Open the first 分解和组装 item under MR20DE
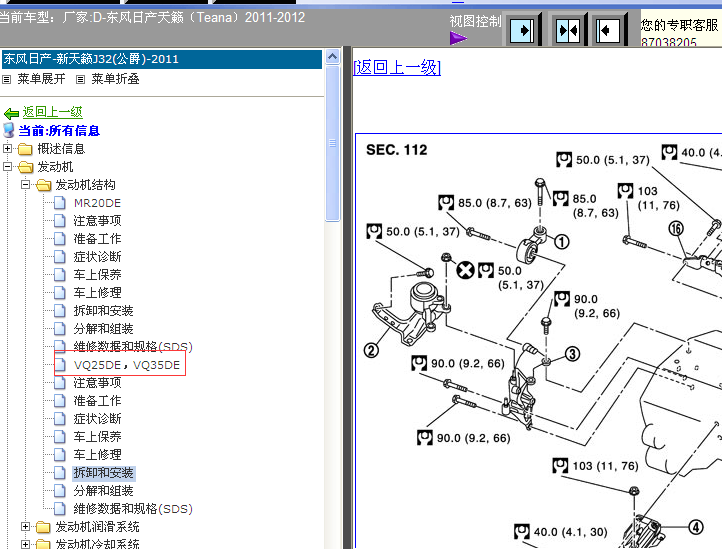The image size is (722, 549). pos(103,329)
